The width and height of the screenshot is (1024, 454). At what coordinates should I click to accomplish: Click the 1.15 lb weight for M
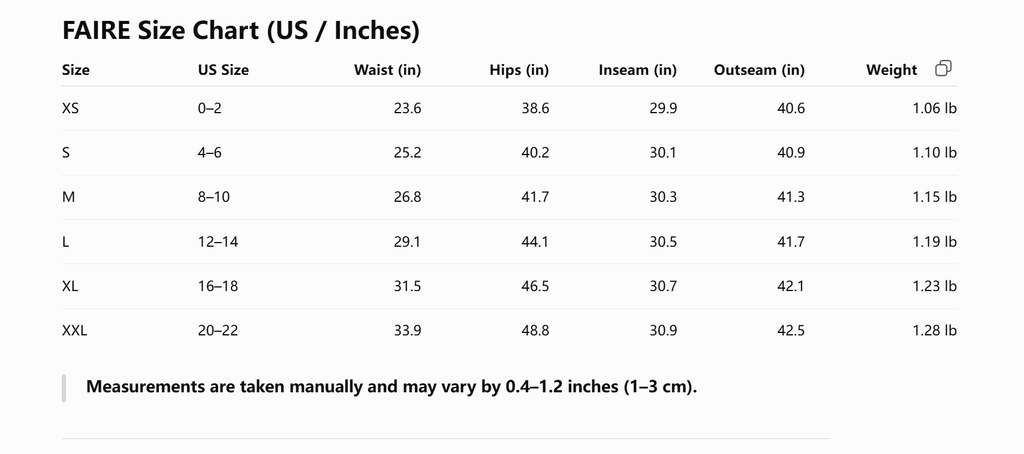pyautogui.click(x=935, y=197)
